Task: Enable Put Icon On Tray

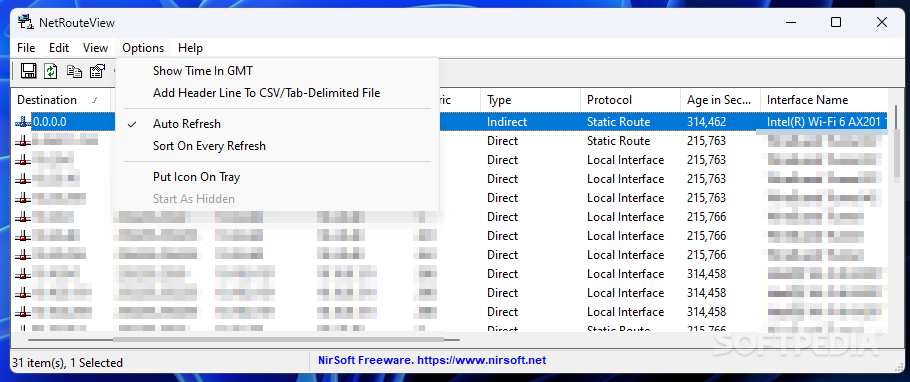Action: [x=277, y=177]
